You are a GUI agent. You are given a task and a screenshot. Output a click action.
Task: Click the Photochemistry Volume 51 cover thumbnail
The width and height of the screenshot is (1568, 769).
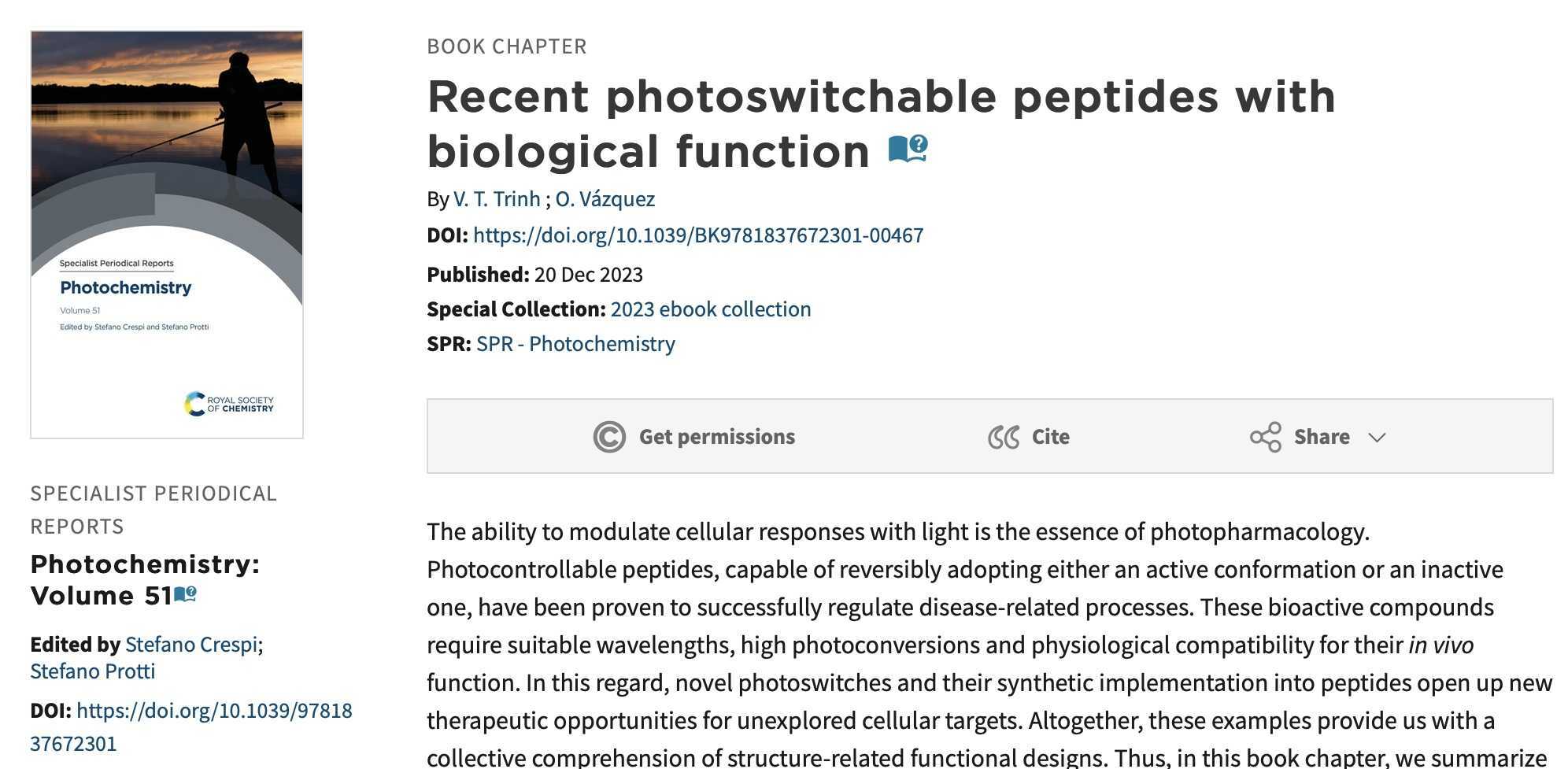pos(166,233)
